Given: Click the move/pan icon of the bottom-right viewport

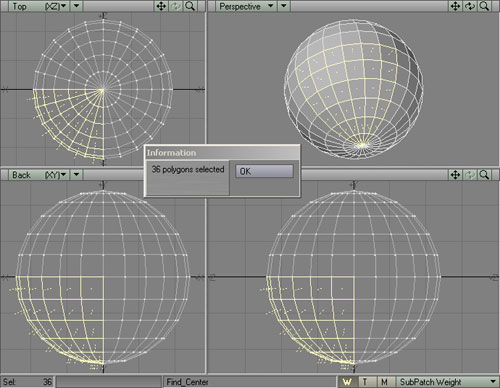Looking at the screenshot, I should (455, 175).
